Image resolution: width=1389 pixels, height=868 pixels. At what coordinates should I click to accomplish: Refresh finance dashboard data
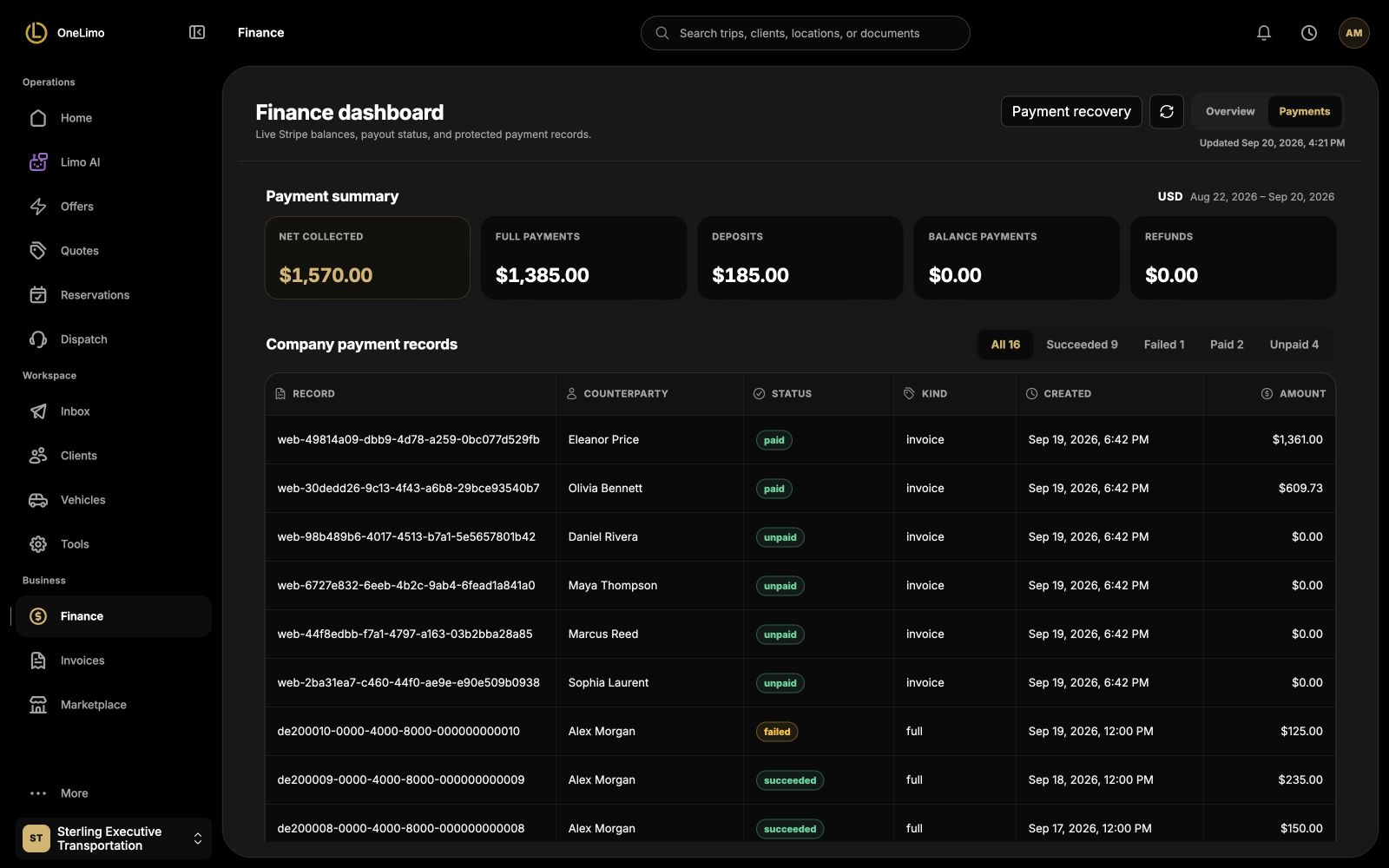(x=1167, y=112)
